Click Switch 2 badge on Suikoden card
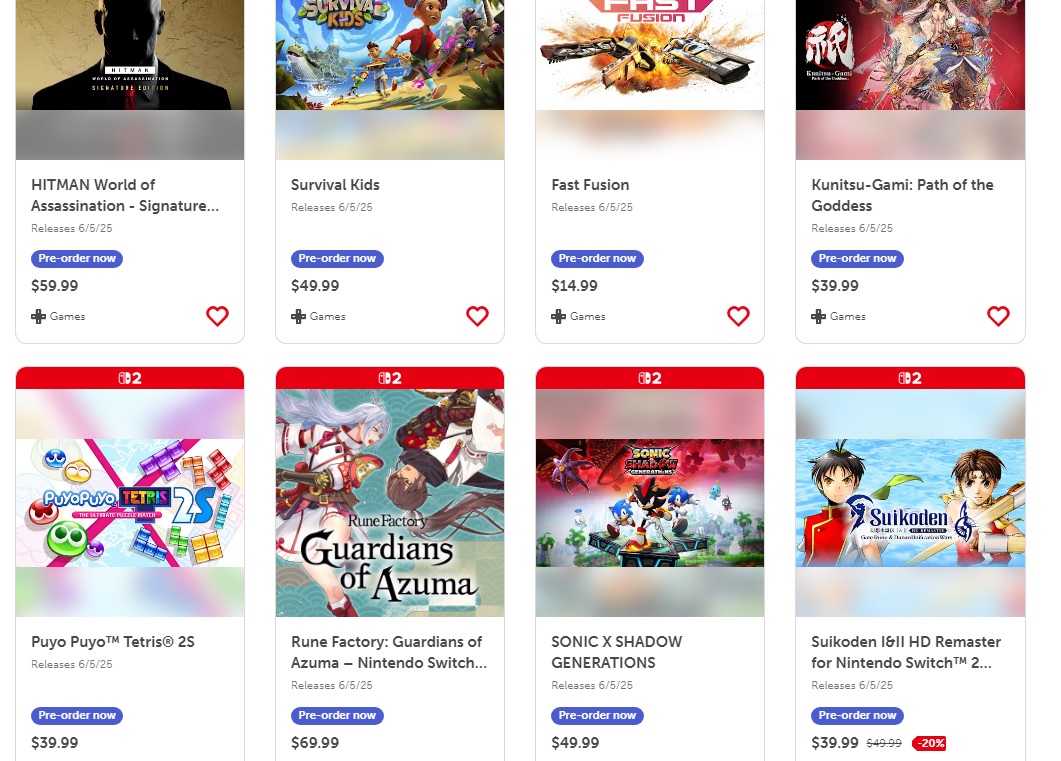 pos(910,378)
